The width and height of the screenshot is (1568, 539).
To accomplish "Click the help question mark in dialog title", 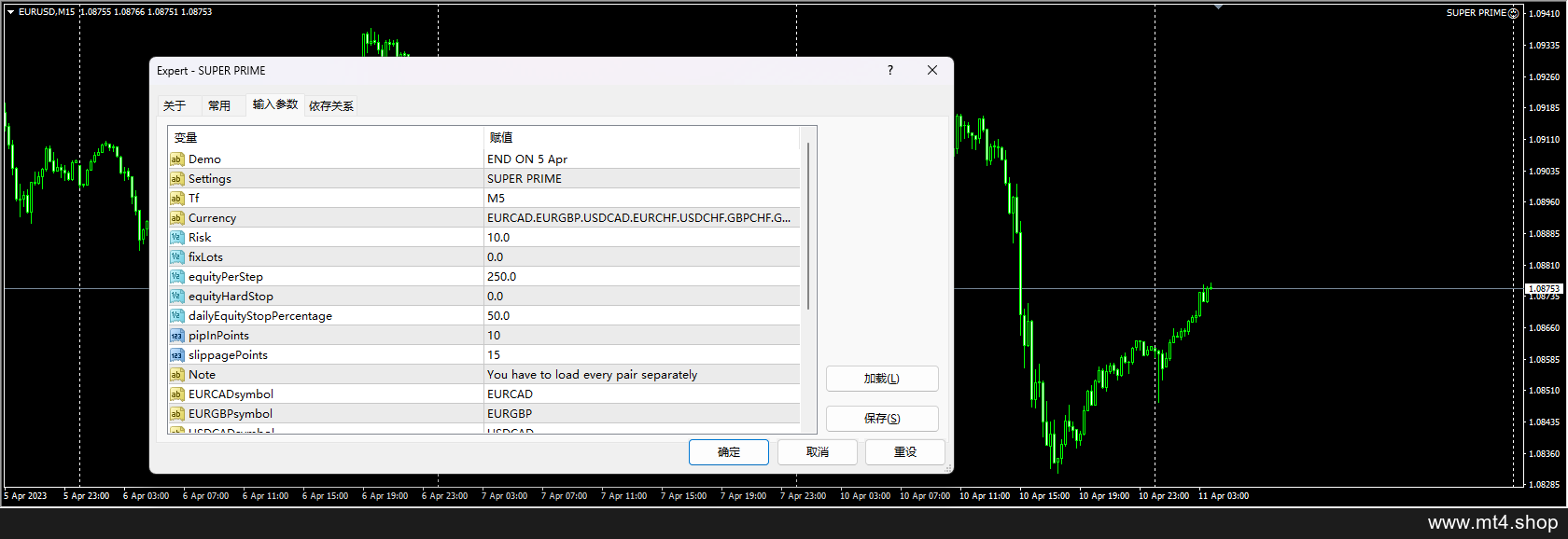I will [890, 70].
